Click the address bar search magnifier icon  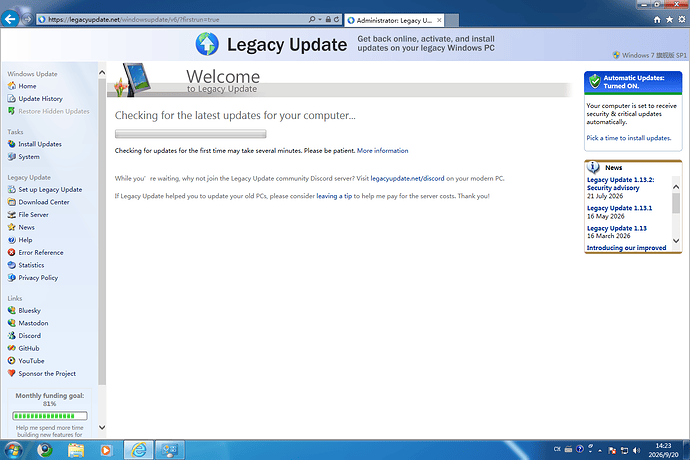pos(312,19)
